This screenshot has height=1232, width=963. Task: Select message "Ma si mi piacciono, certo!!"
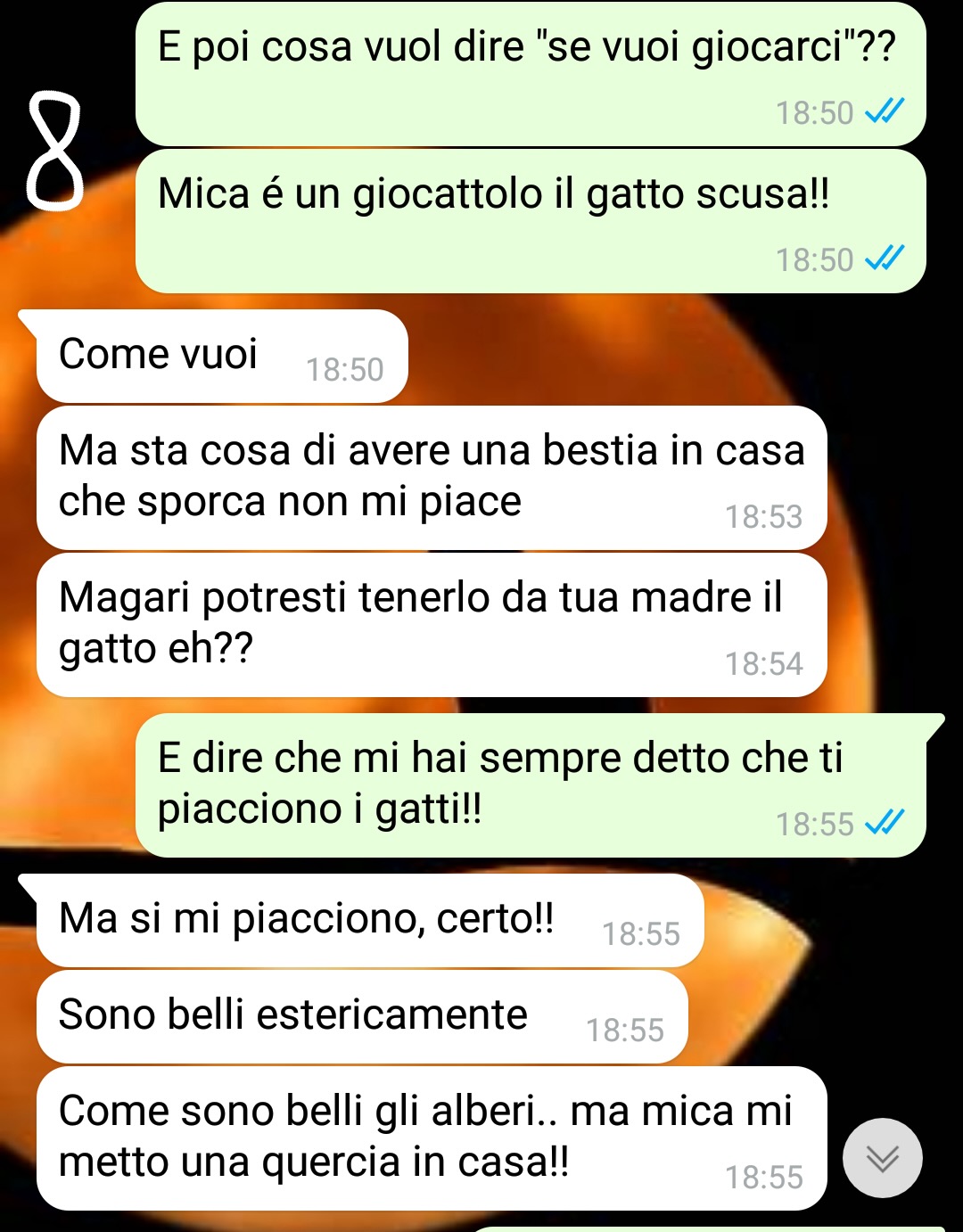pos(369,920)
